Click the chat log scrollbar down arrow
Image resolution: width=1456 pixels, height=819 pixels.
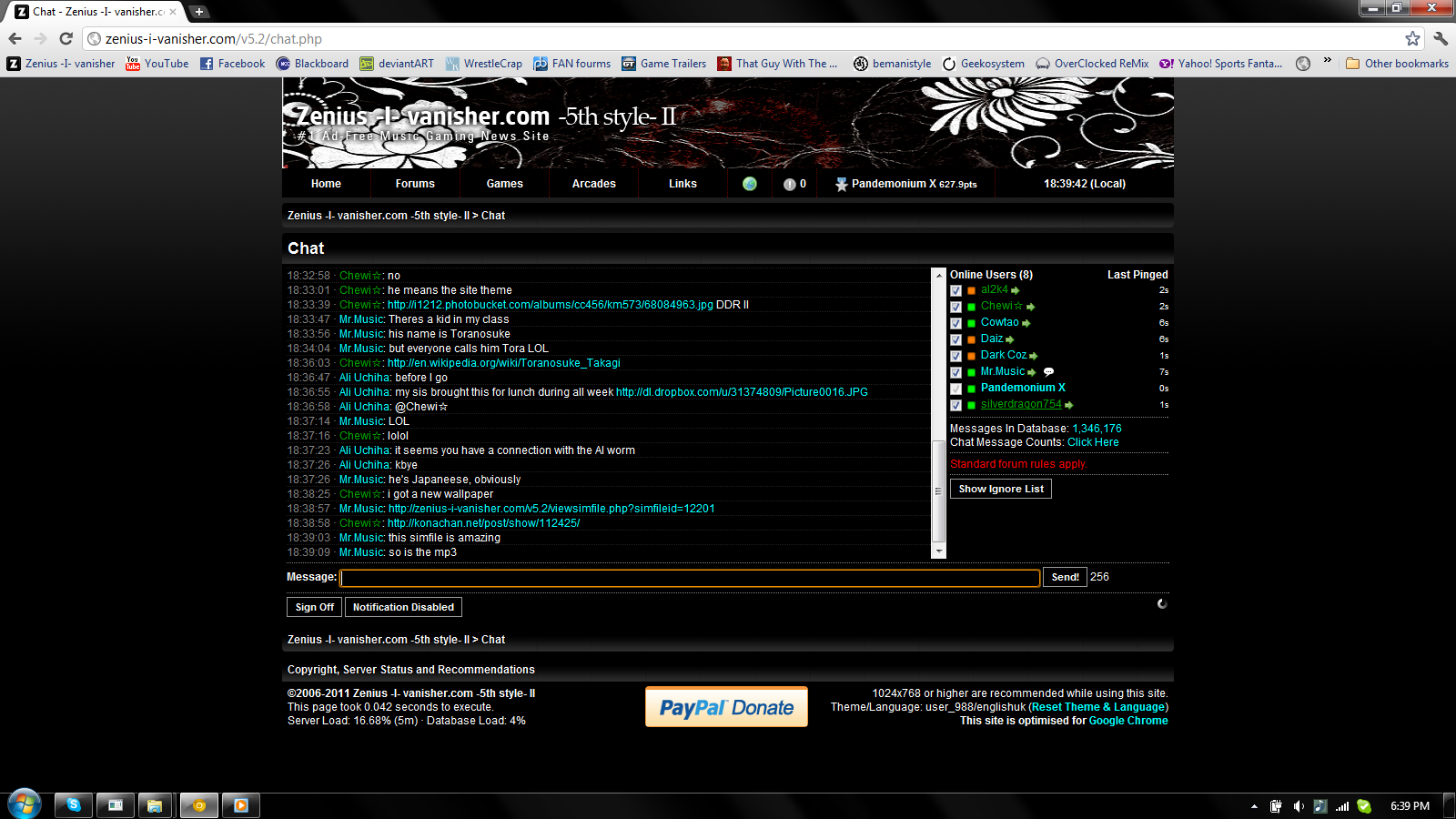pyautogui.click(x=939, y=551)
